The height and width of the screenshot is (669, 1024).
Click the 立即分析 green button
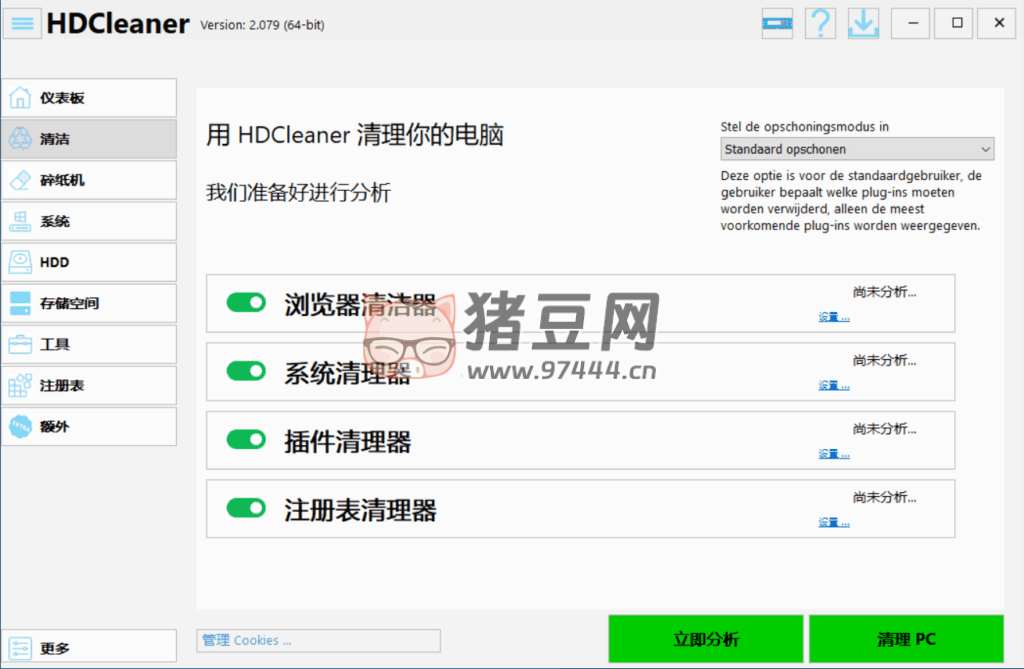(706, 639)
